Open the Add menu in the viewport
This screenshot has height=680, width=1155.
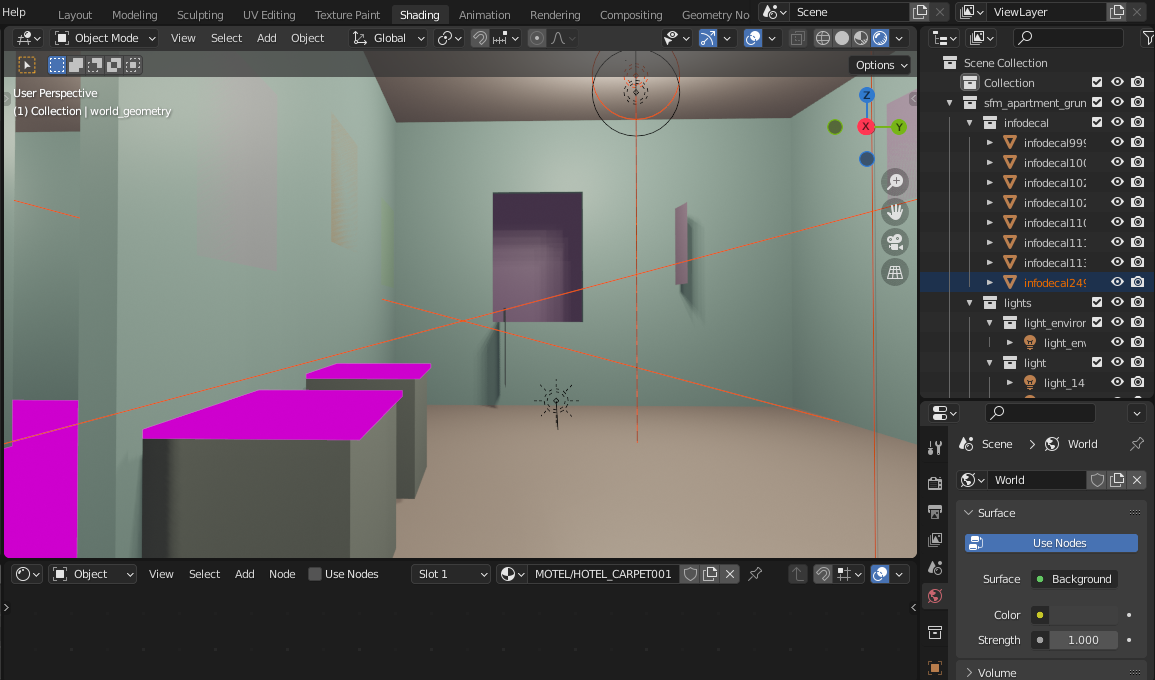tap(266, 37)
